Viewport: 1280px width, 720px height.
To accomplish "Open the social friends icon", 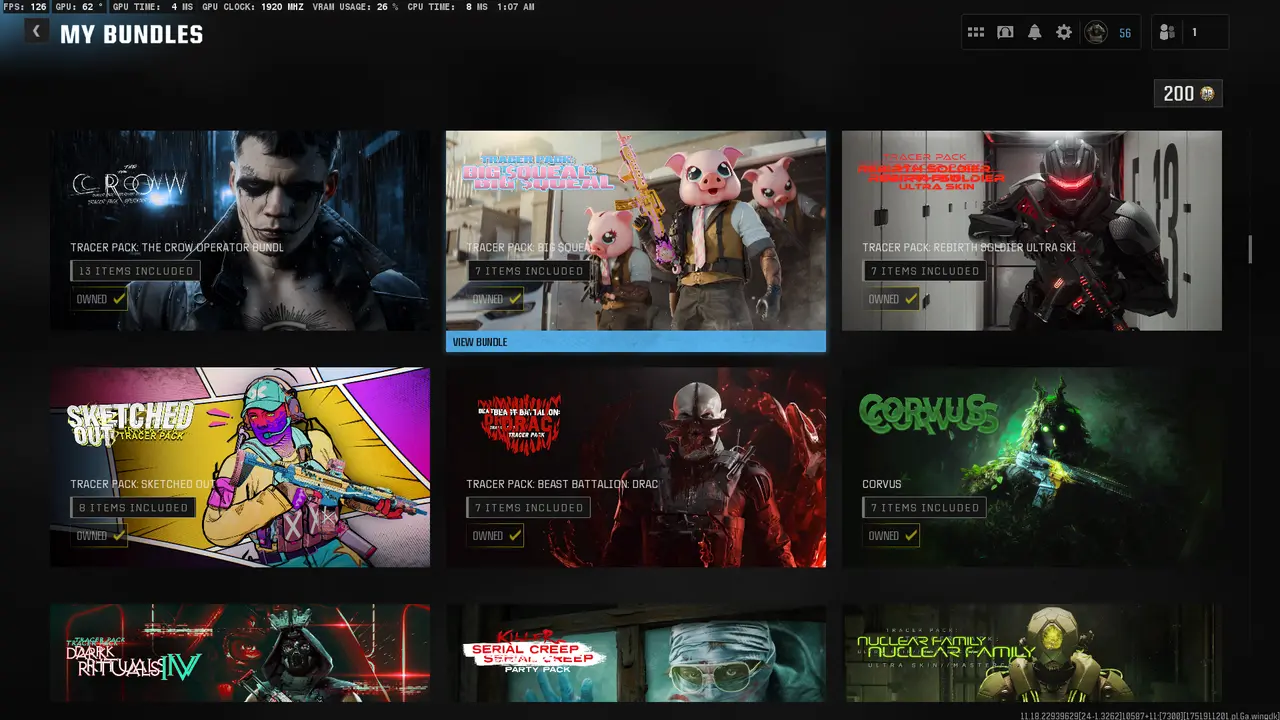I will [x=1167, y=33].
